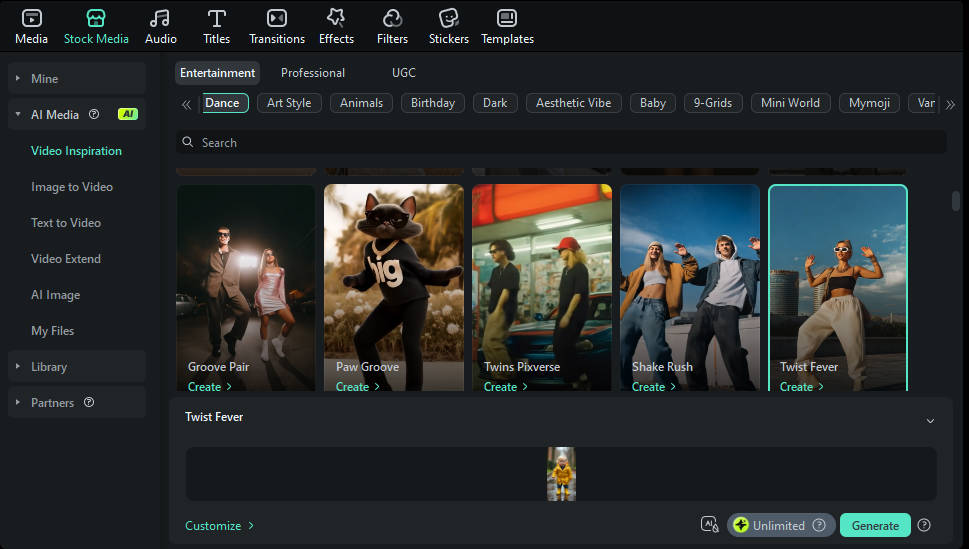Open Customize options

pos(219,526)
